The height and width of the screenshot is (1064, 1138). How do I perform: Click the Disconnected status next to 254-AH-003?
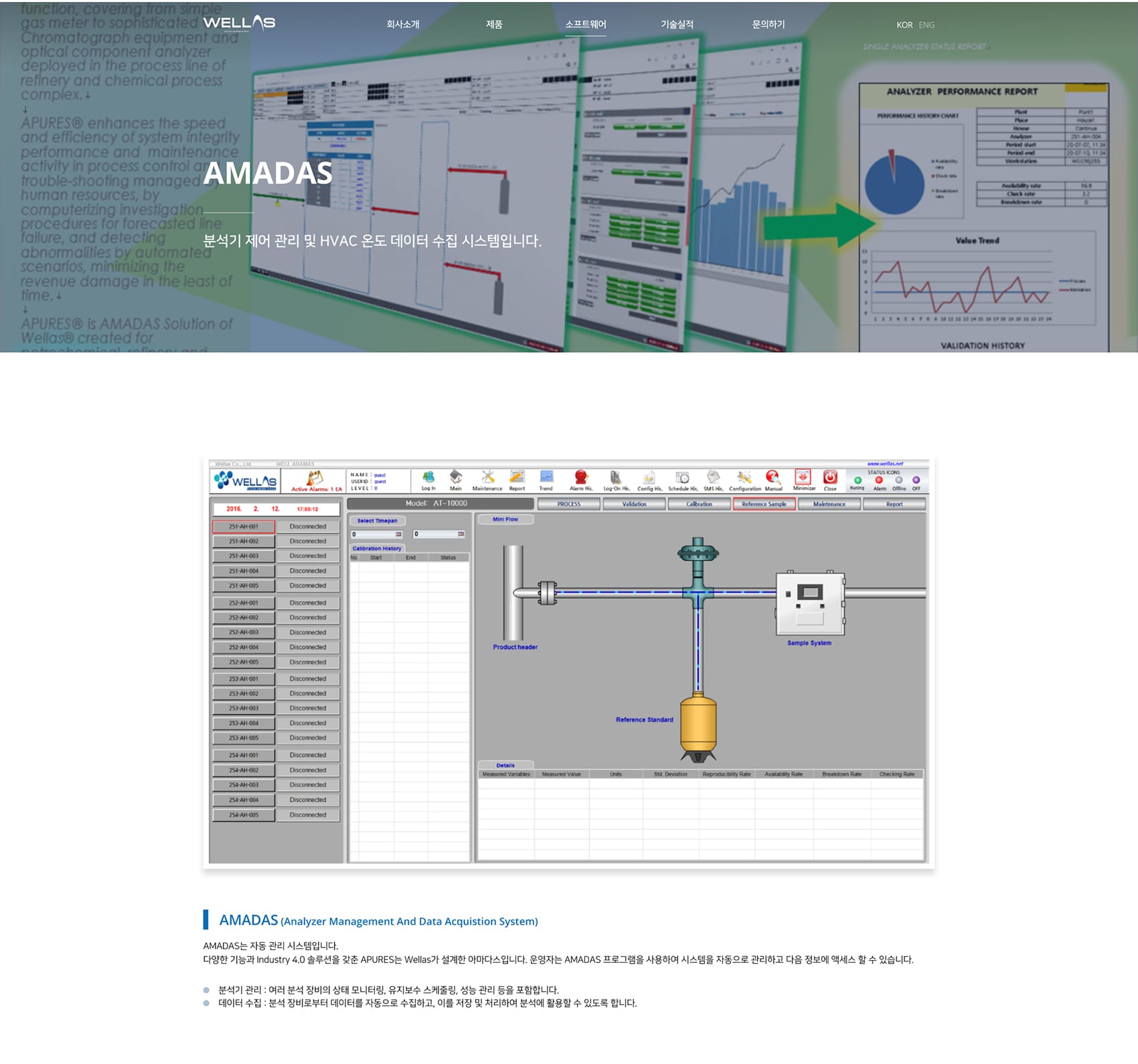pyautogui.click(x=308, y=785)
